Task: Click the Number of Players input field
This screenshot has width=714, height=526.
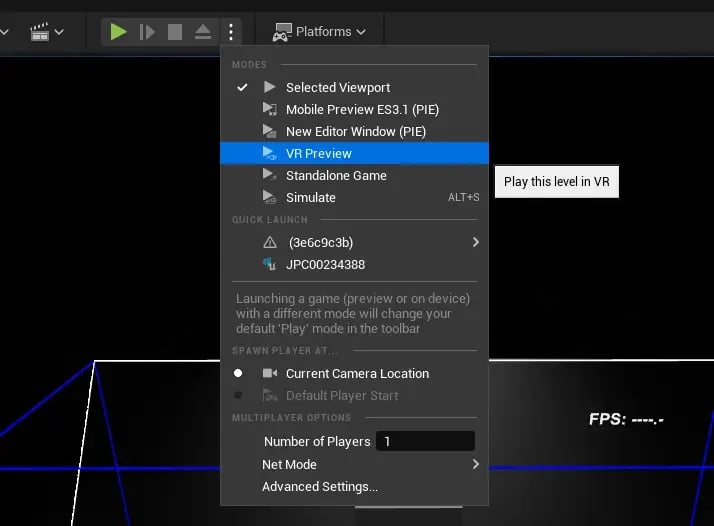Action: tap(425, 441)
